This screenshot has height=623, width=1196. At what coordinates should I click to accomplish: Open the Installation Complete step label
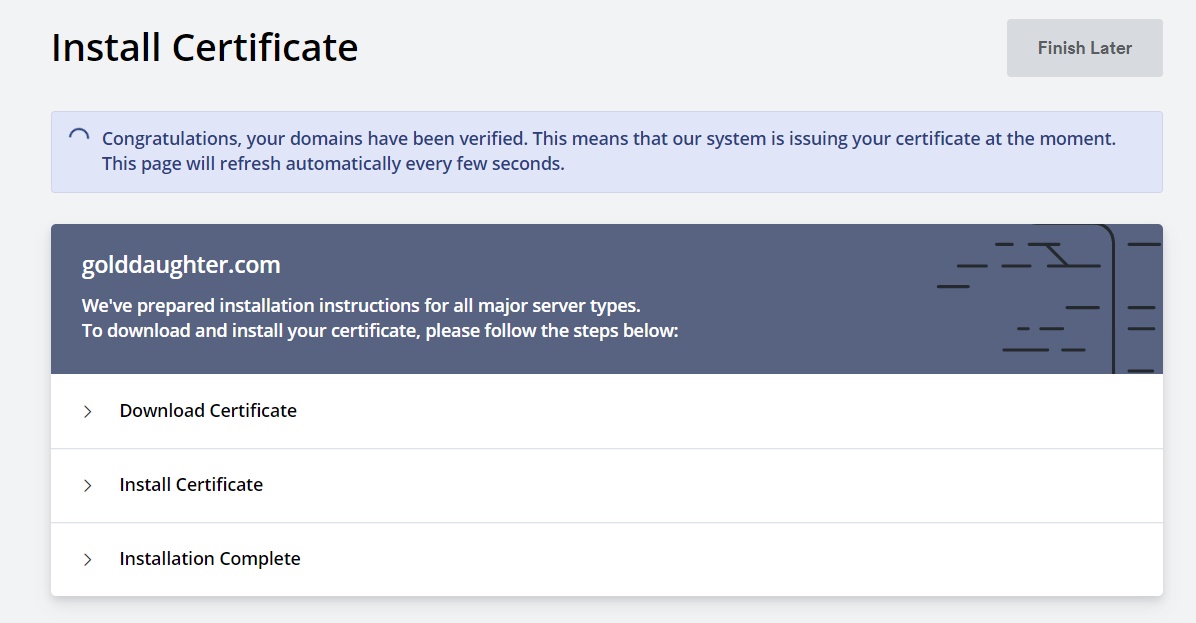(x=210, y=559)
